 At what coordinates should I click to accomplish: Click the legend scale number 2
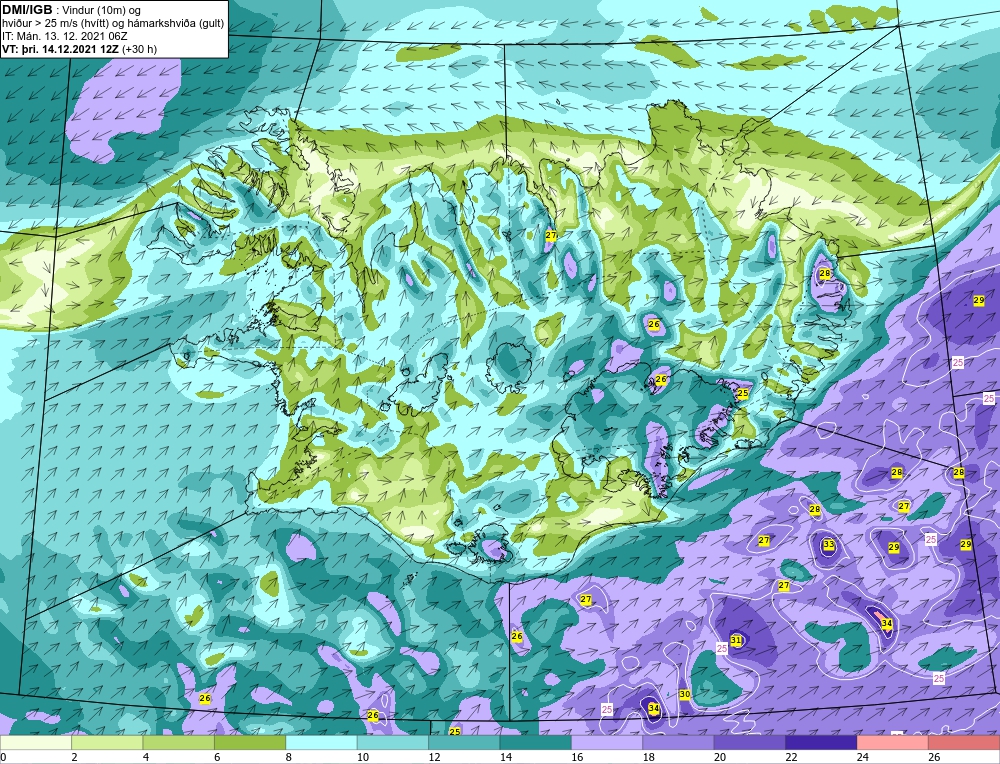pyautogui.click(x=74, y=758)
